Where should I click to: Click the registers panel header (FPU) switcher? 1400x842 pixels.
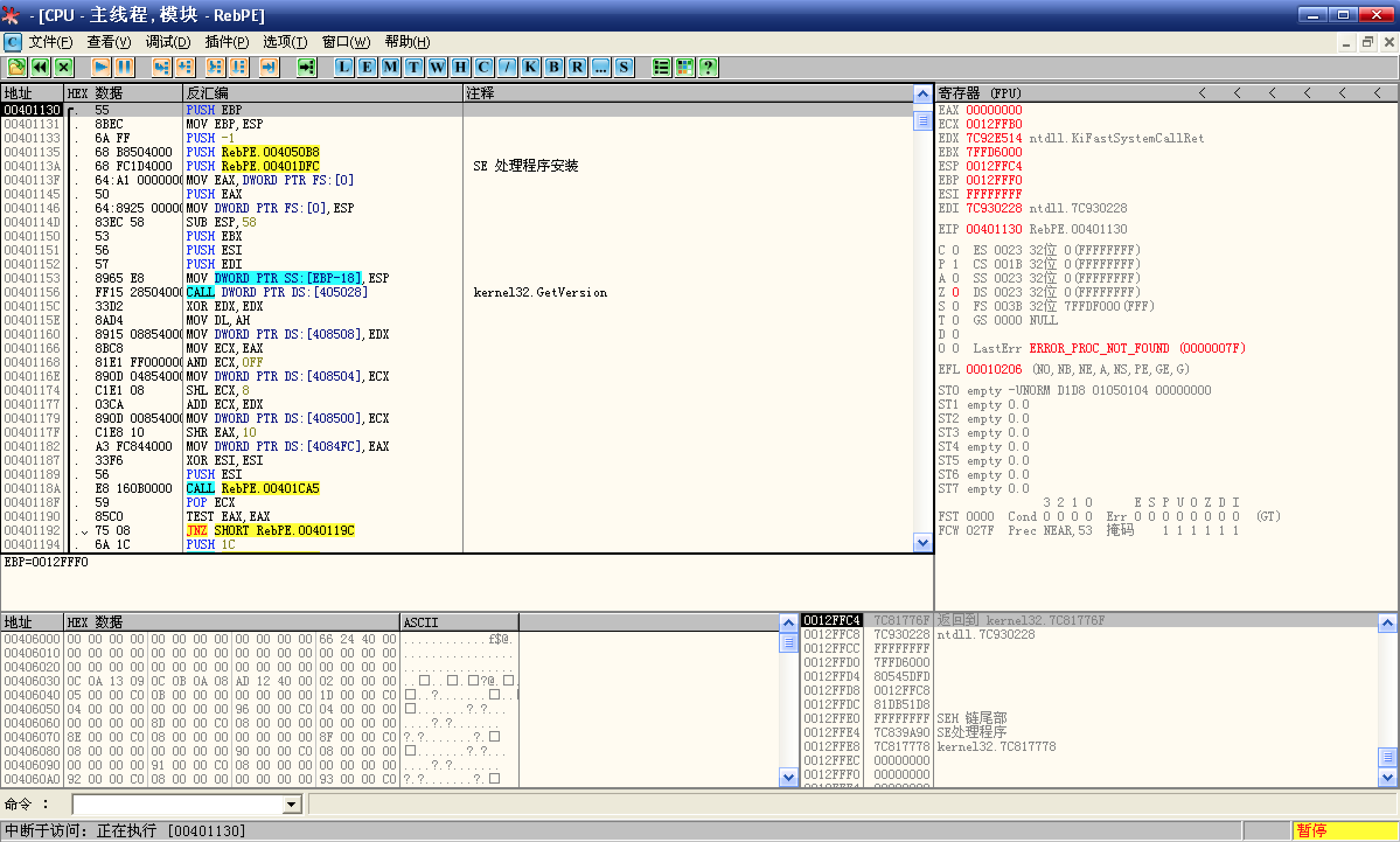click(x=981, y=93)
